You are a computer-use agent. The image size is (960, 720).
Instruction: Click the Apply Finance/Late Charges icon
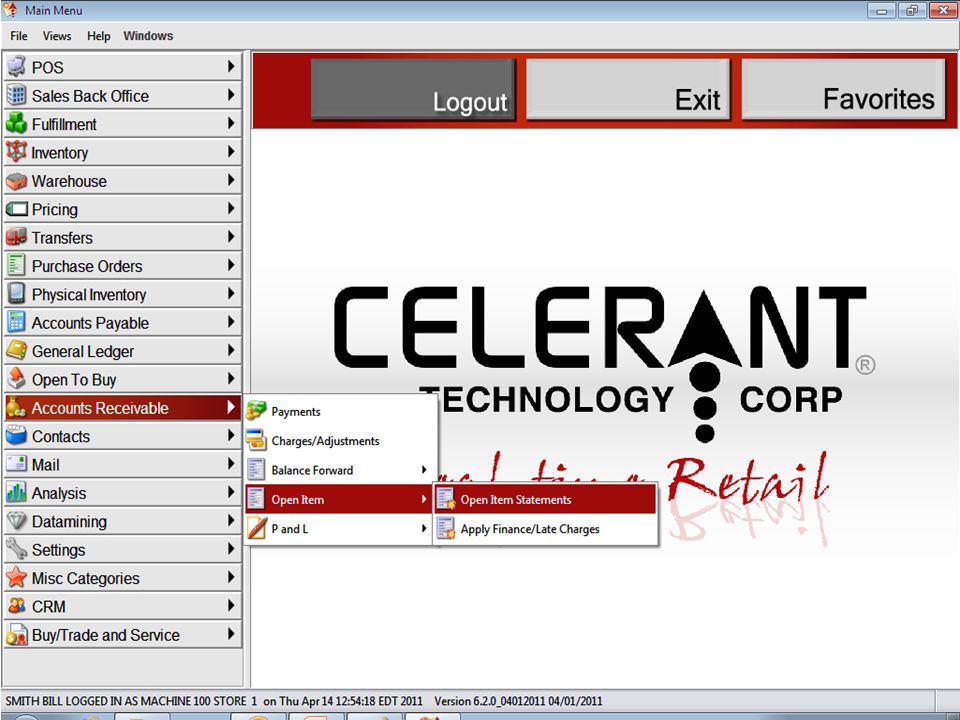446,528
